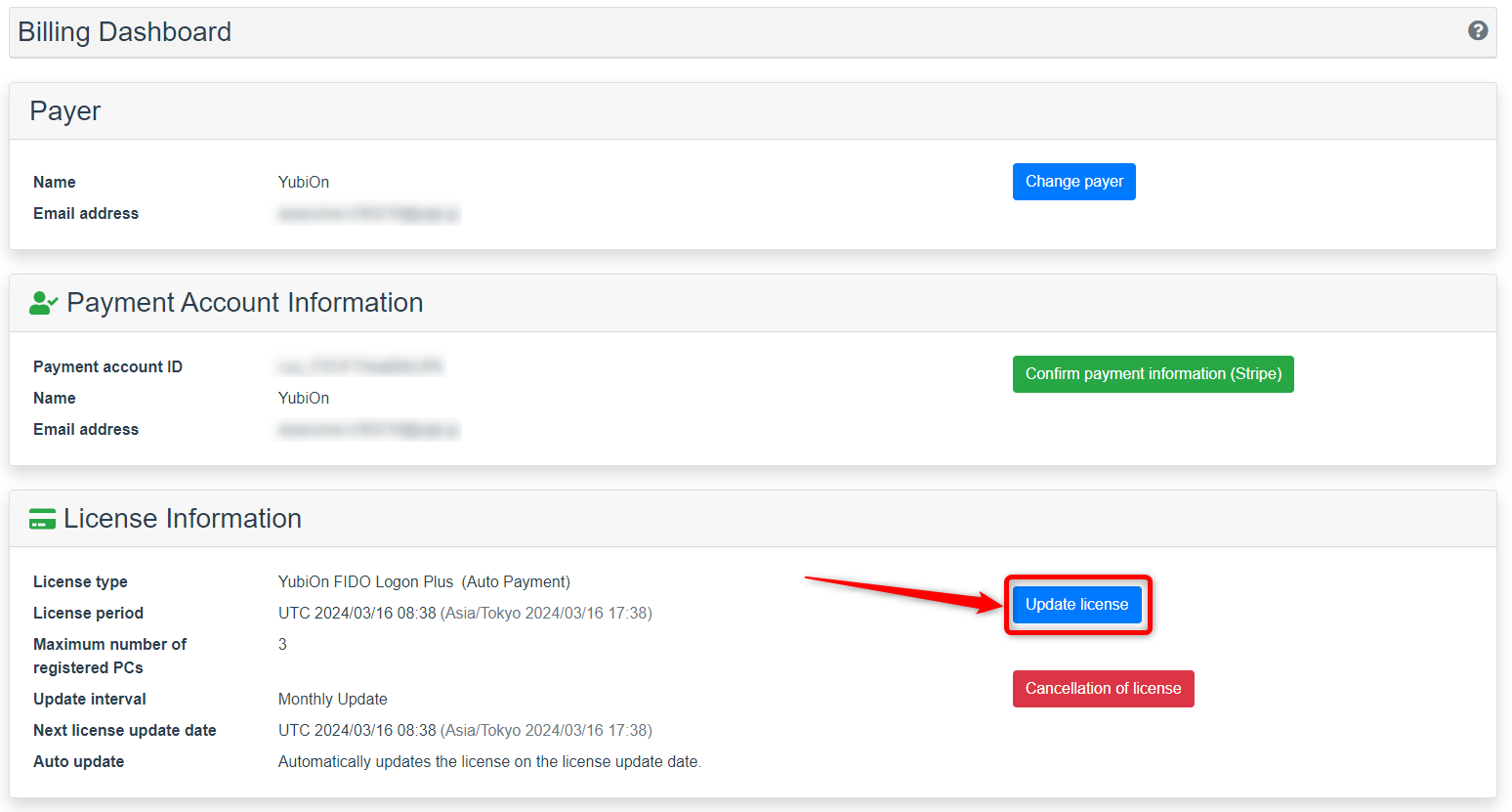The image size is (1512, 812).
Task: Click the Auto update label
Action: (79, 762)
